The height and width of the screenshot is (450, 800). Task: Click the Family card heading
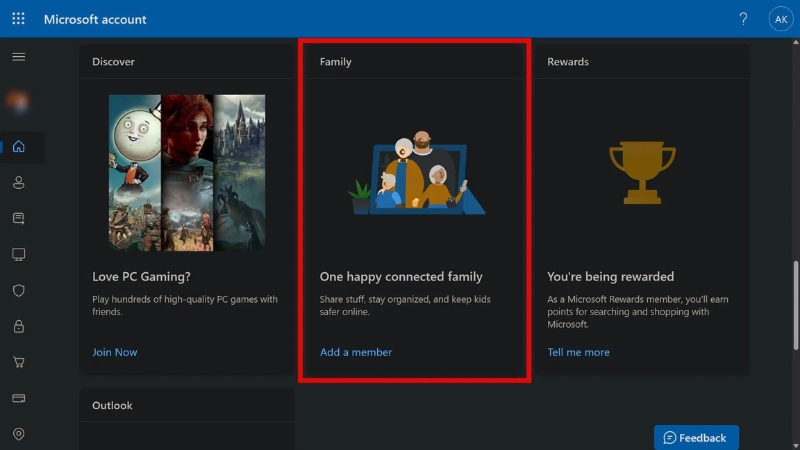coord(335,62)
